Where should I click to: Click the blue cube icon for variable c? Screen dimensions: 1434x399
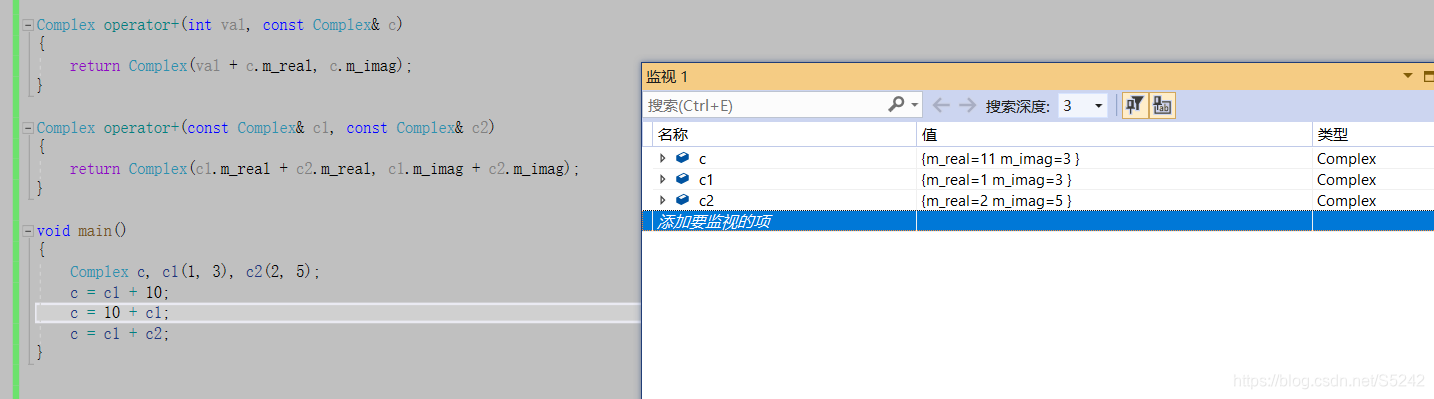[x=683, y=159]
